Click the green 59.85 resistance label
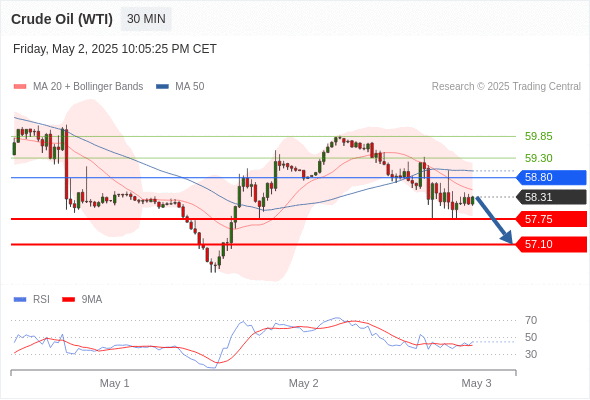Viewport: 590px width, 400px height. pos(538,136)
